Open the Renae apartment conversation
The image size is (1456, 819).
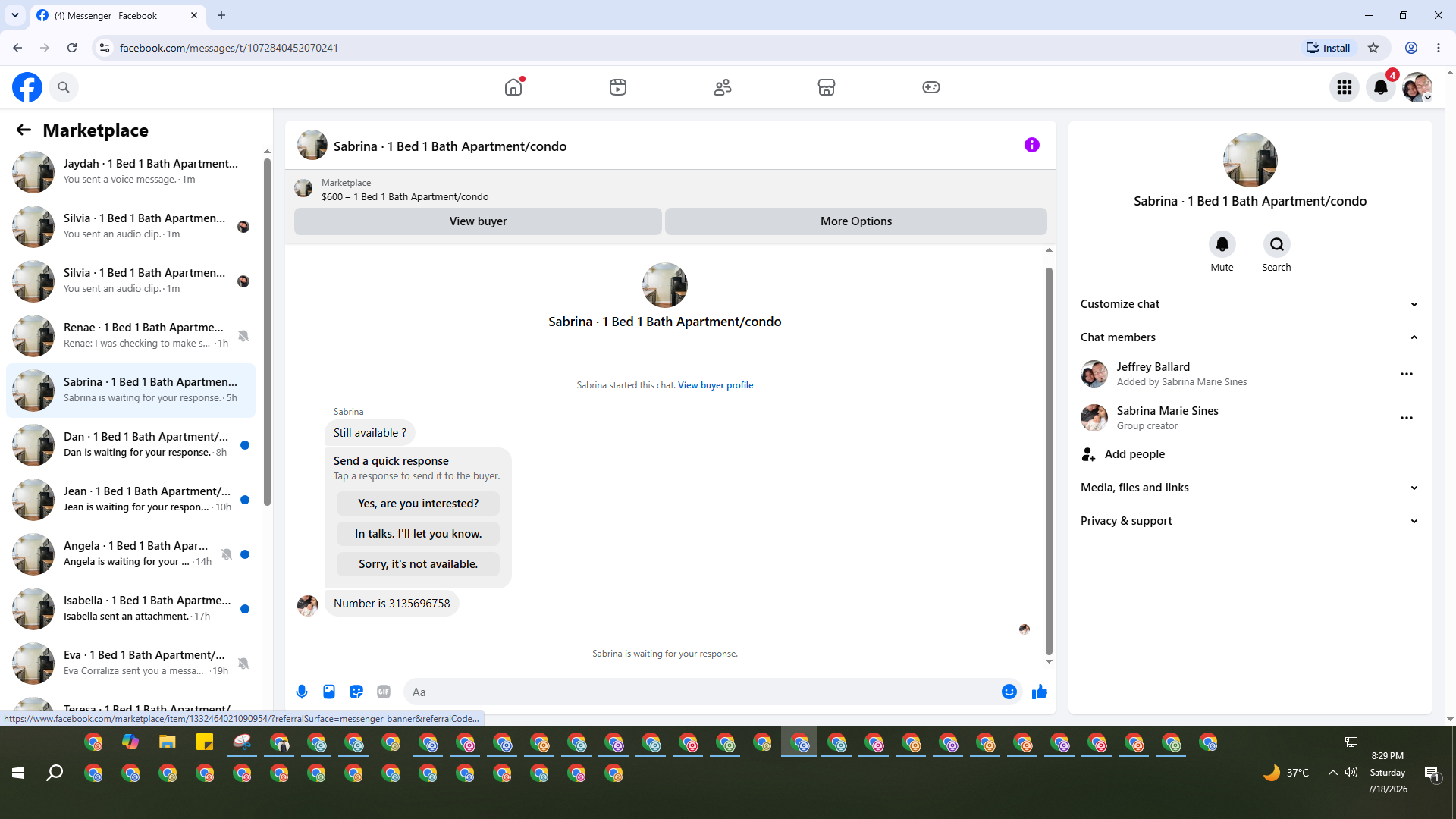click(x=131, y=335)
